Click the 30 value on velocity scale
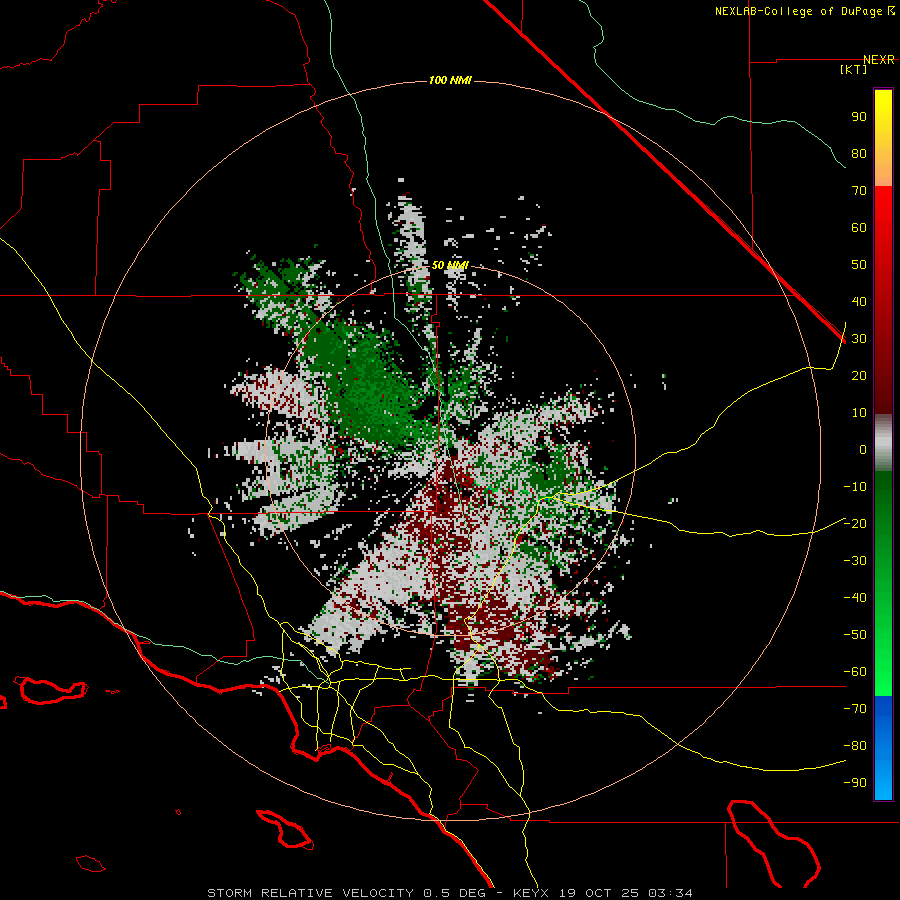Screen dimensions: 900x900 859,339
